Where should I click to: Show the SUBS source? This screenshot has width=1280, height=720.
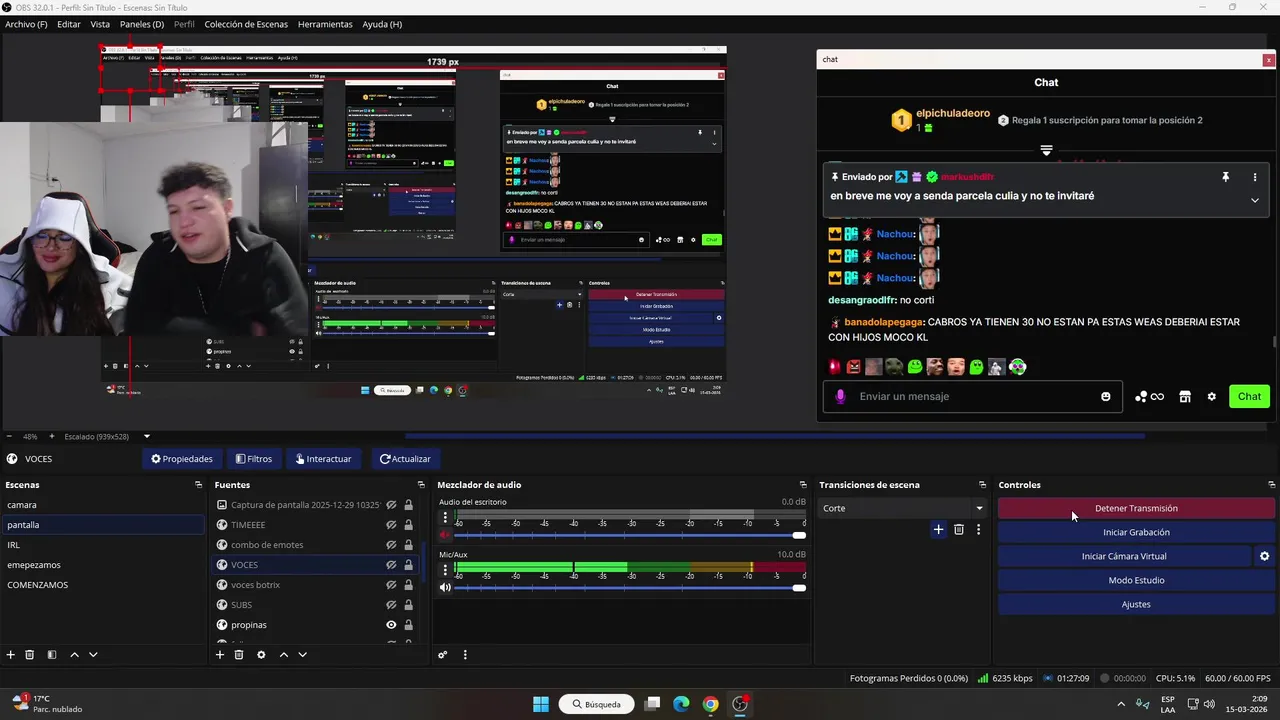click(x=392, y=605)
